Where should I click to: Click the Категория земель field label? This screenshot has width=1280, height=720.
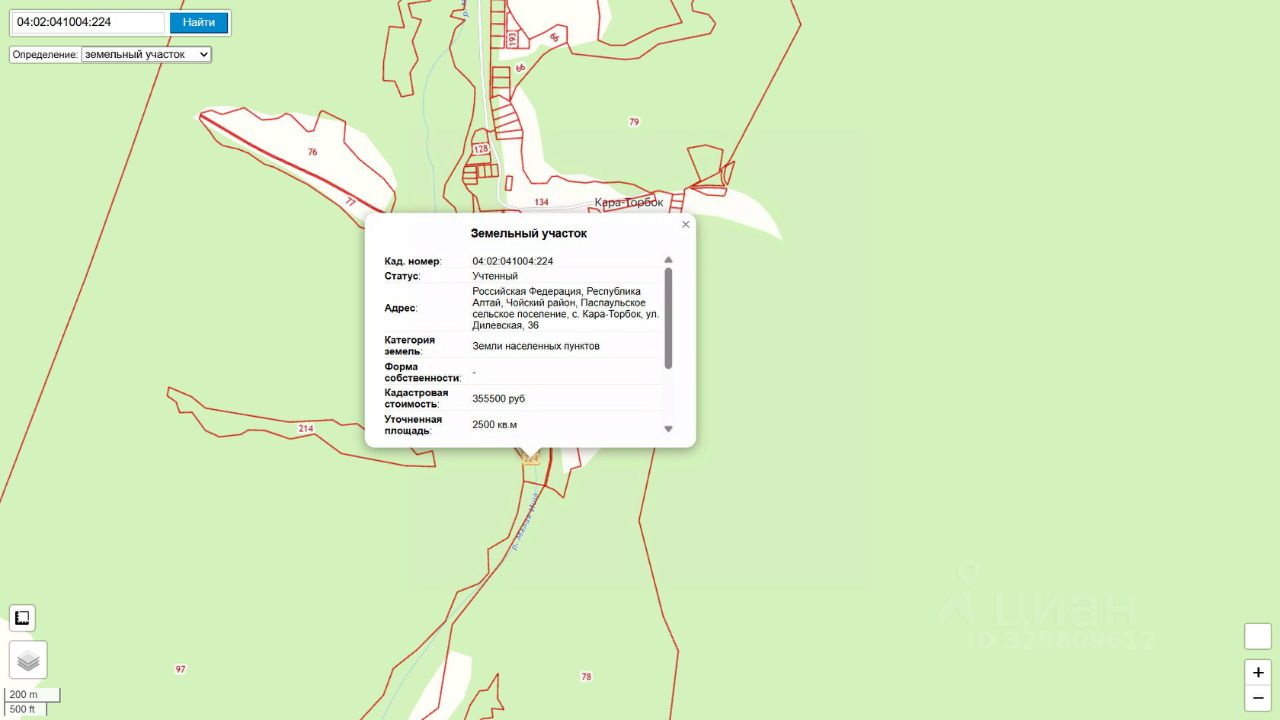click(x=410, y=345)
